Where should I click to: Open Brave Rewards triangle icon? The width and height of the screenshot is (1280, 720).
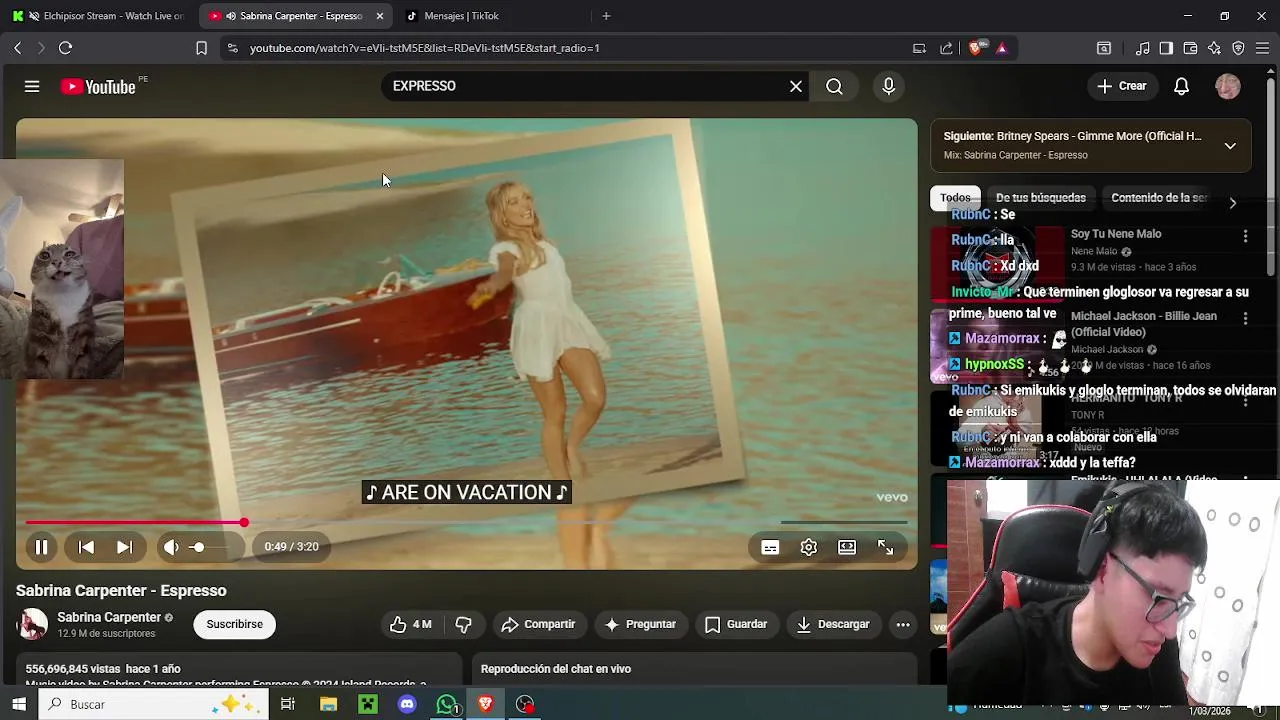pyautogui.click(x=1002, y=48)
